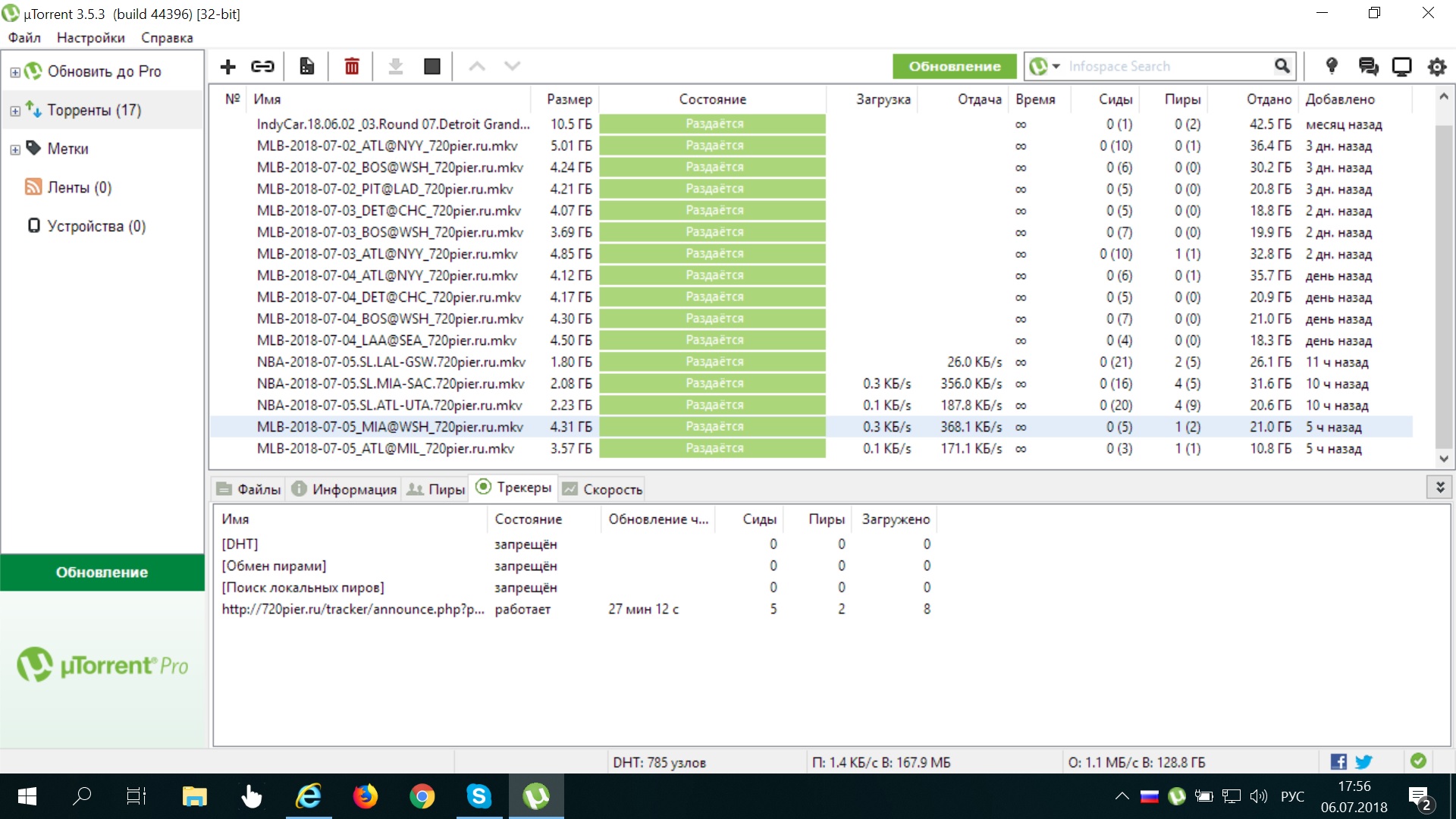Image resolution: width=1456 pixels, height=819 pixels.
Task: Expand the Метки tree node
Action: click(15, 149)
